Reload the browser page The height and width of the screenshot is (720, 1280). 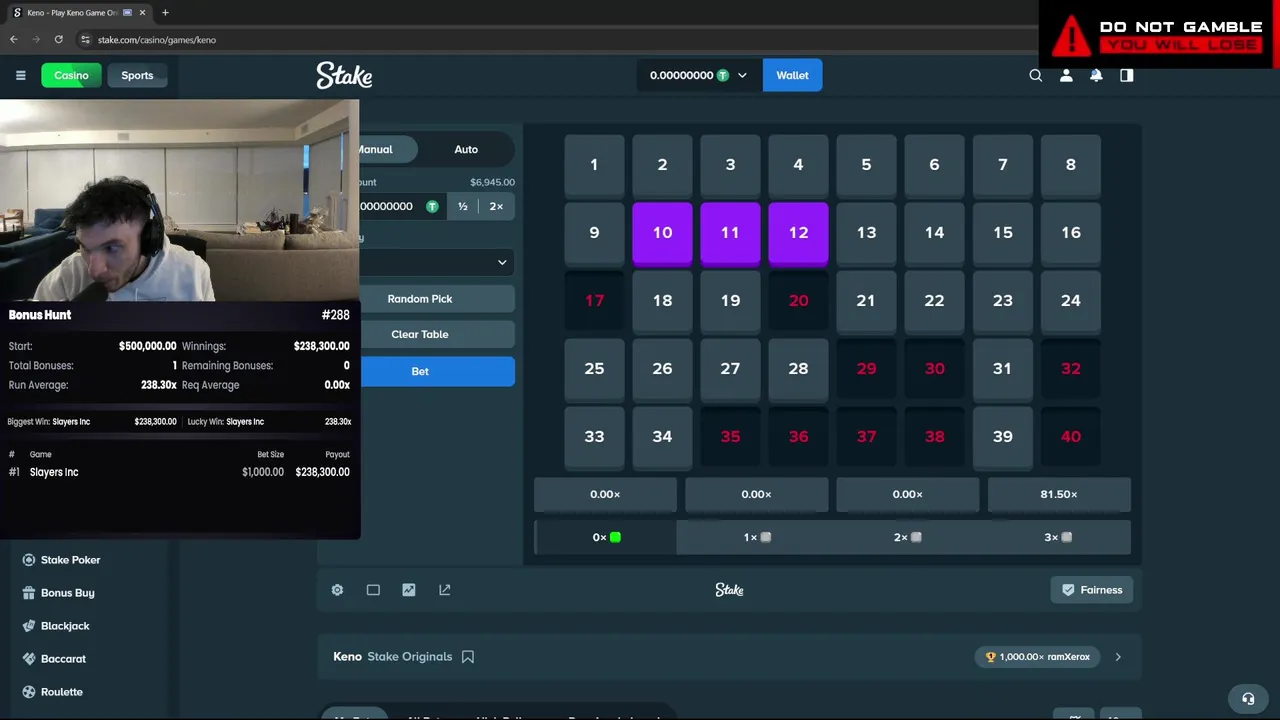[x=59, y=39]
